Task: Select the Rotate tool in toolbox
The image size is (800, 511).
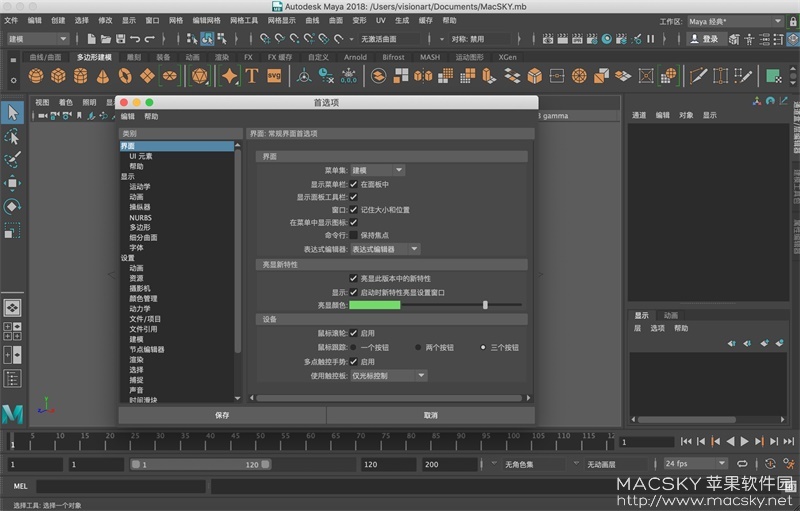Action: [12, 207]
